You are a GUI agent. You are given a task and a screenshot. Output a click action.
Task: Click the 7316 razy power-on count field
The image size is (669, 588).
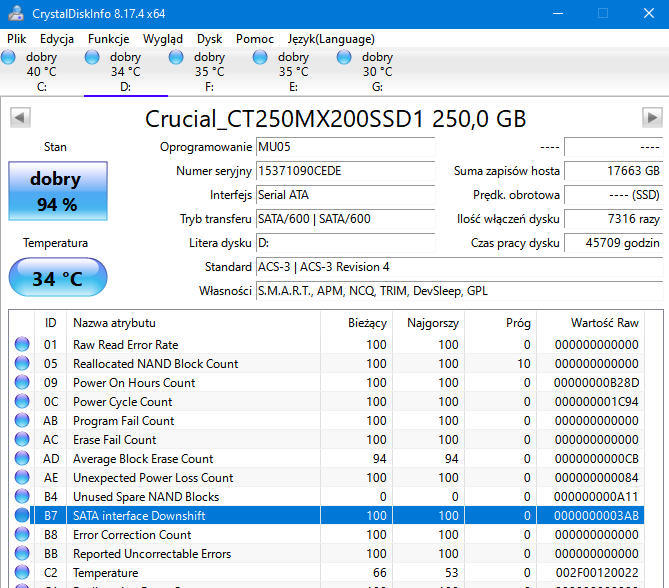click(x=614, y=219)
